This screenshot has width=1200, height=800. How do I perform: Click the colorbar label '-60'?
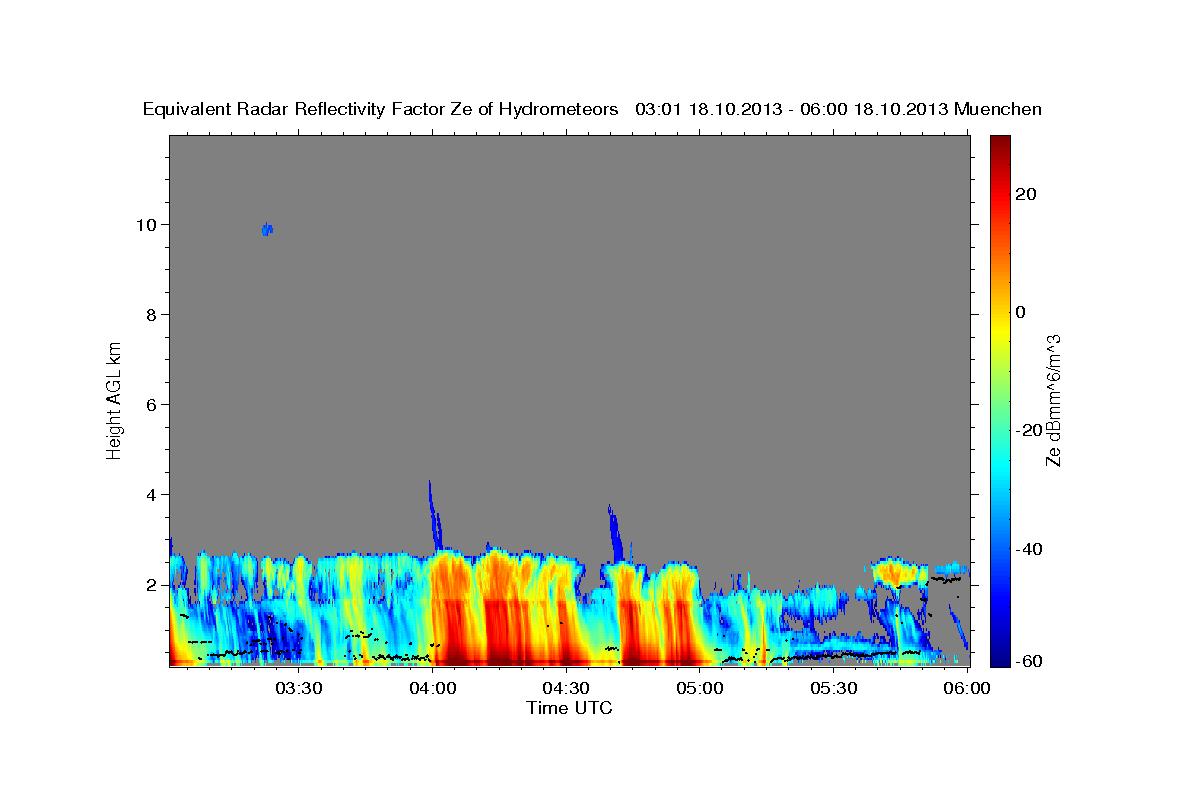1030,660
